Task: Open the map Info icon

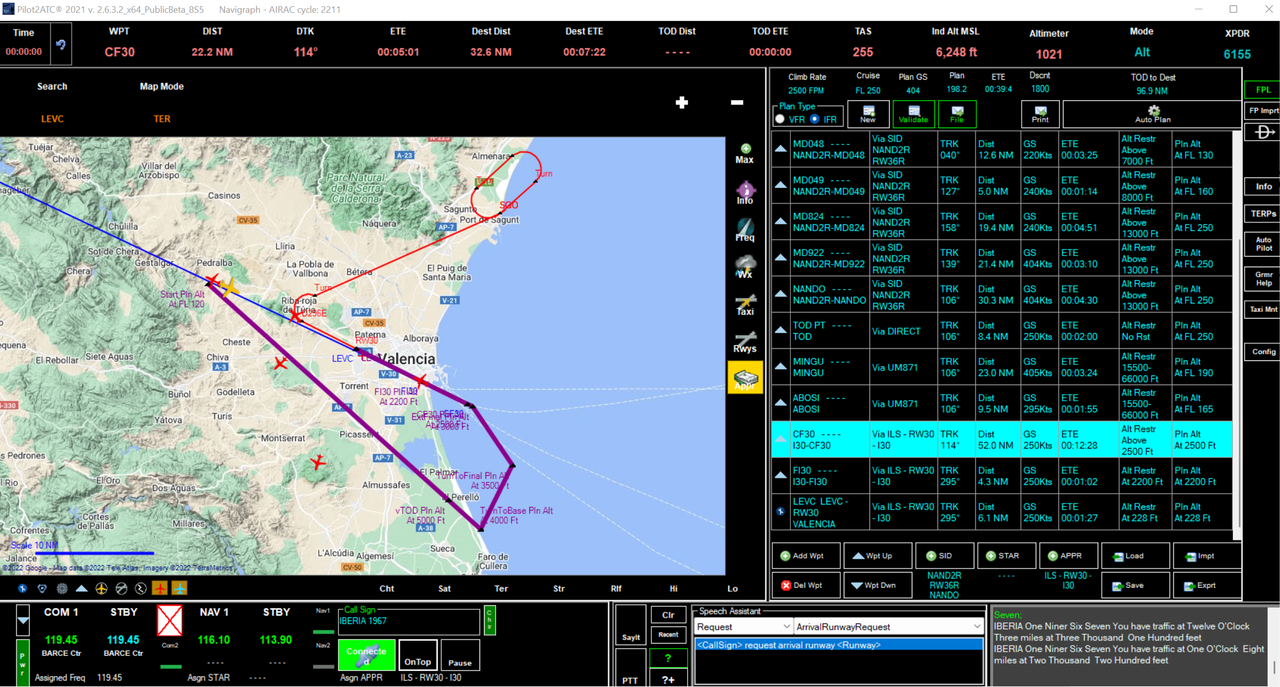Action: click(745, 193)
